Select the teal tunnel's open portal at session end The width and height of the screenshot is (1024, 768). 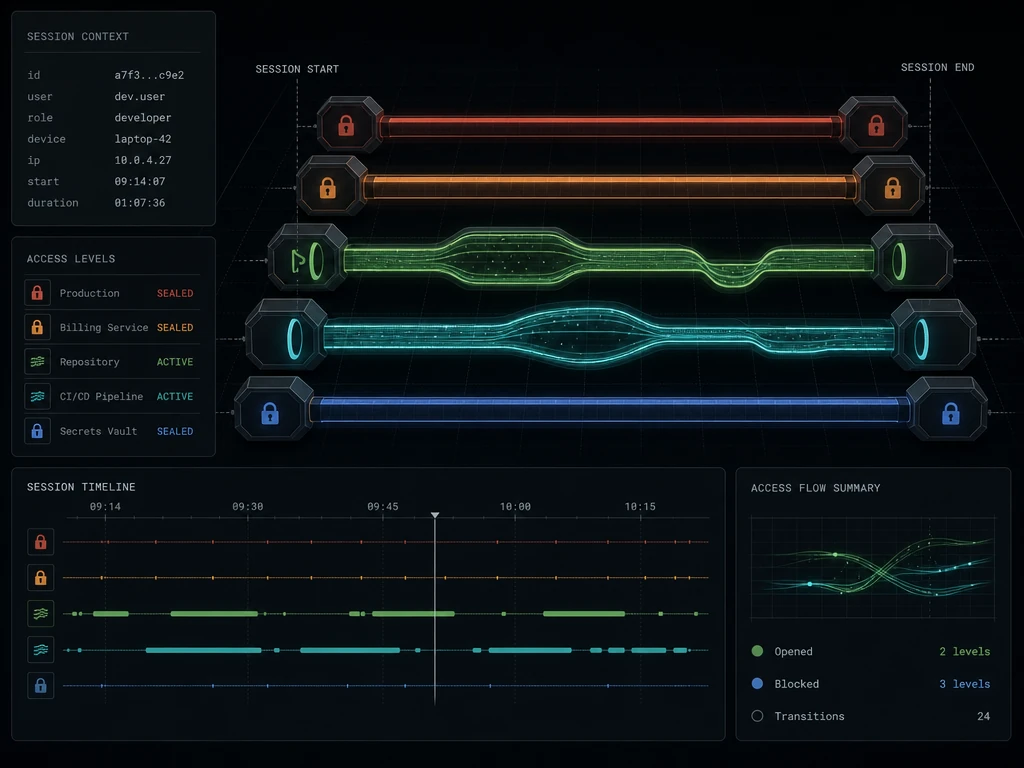921,339
